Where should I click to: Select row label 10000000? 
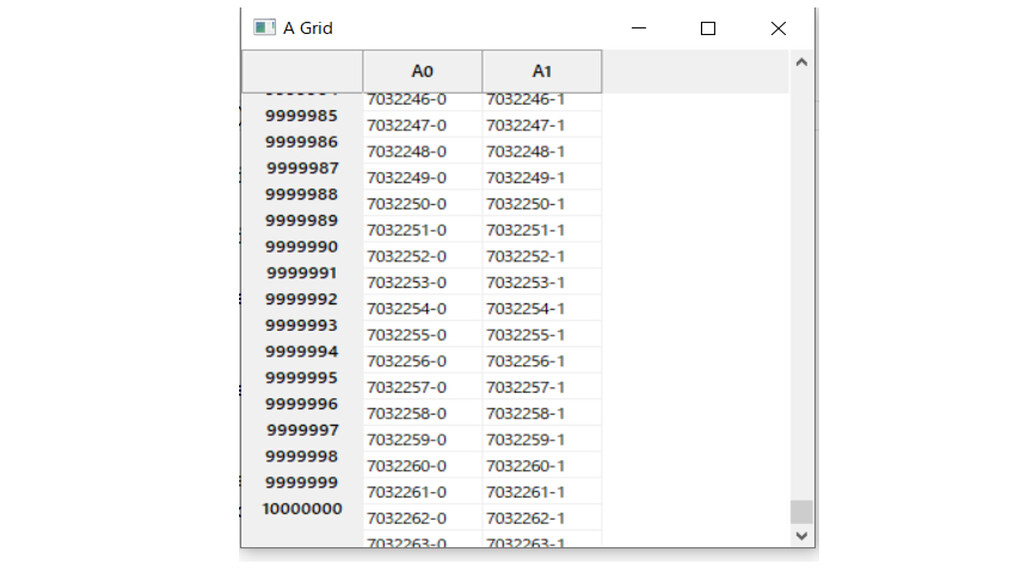pyautogui.click(x=302, y=509)
